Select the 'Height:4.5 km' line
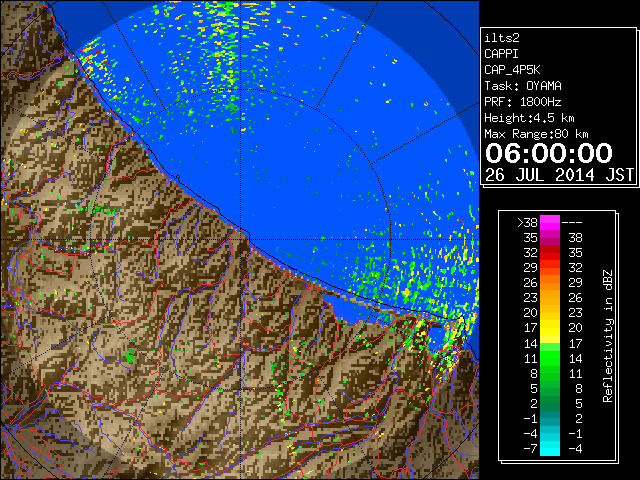The height and width of the screenshot is (480, 640). point(529,118)
